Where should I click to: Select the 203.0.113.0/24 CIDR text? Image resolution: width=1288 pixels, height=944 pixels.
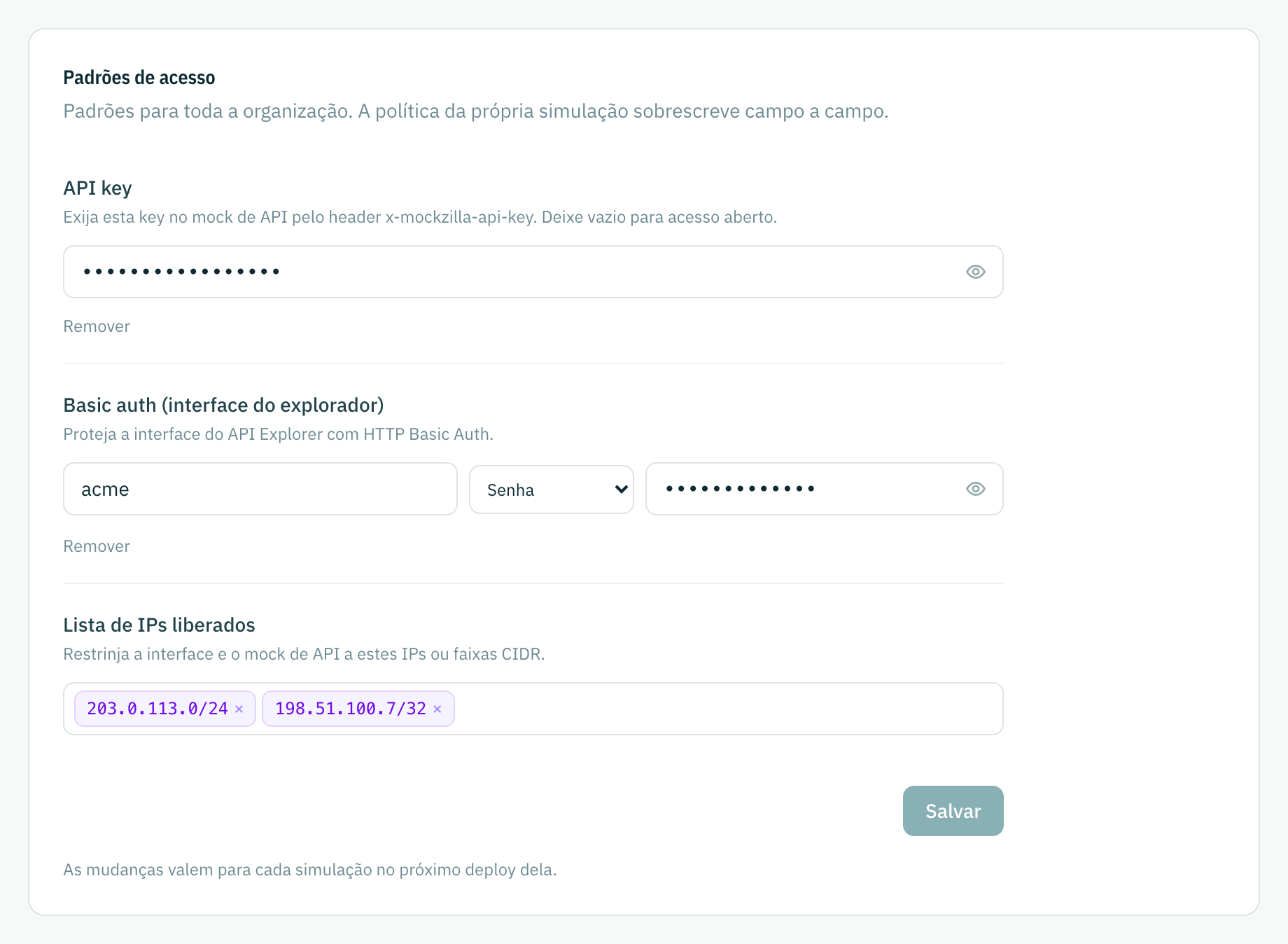[157, 709]
